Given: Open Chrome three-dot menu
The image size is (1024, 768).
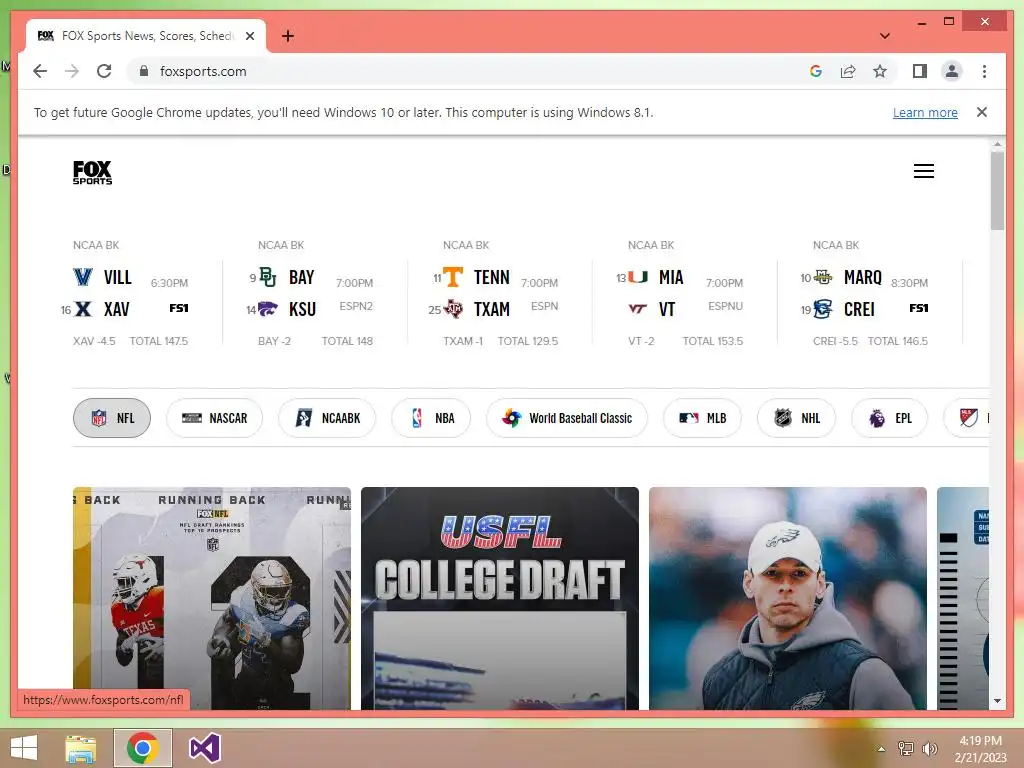Looking at the screenshot, I should pos(984,71).
